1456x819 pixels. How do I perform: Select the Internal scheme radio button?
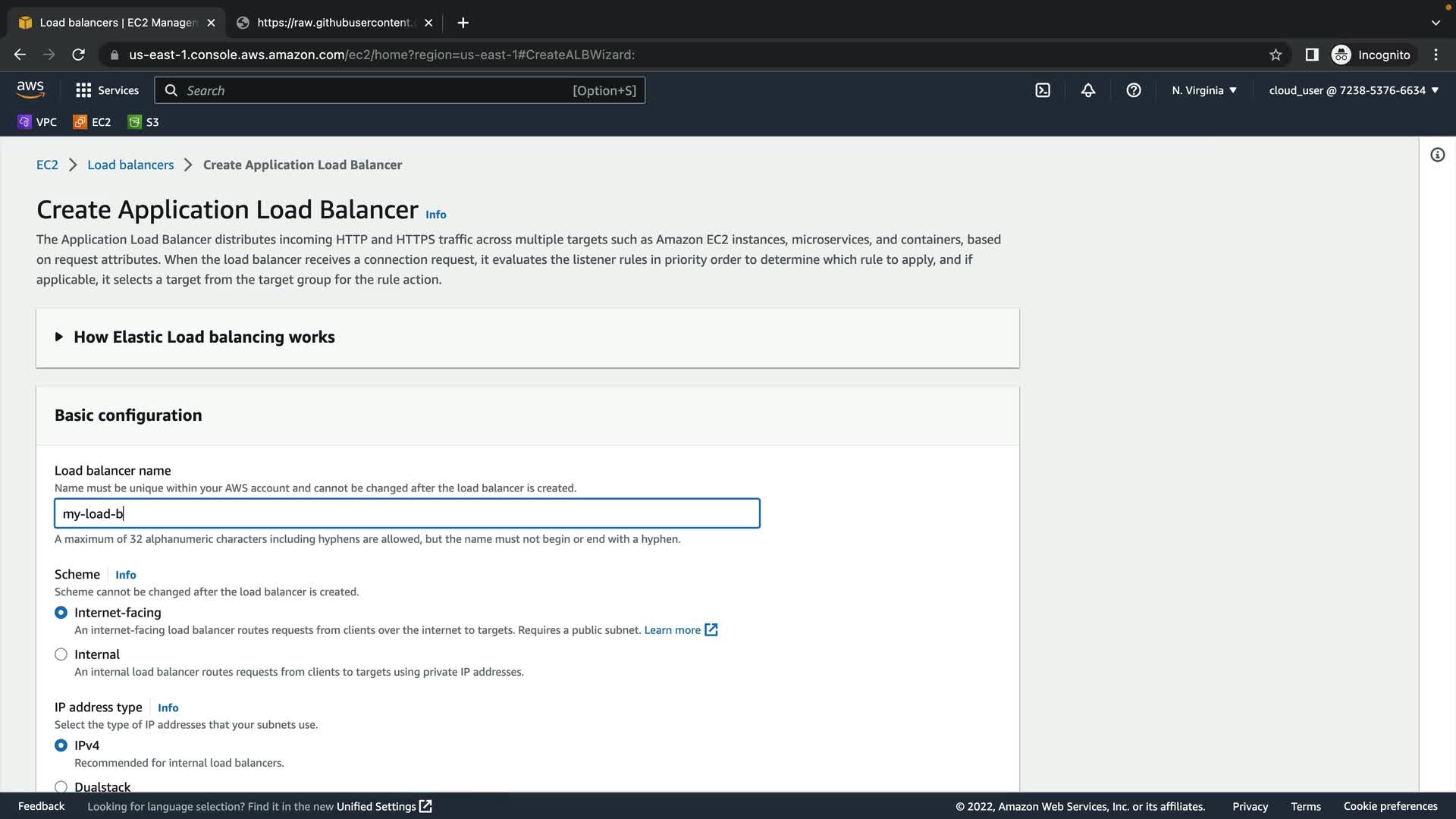(x=61, y=654)
